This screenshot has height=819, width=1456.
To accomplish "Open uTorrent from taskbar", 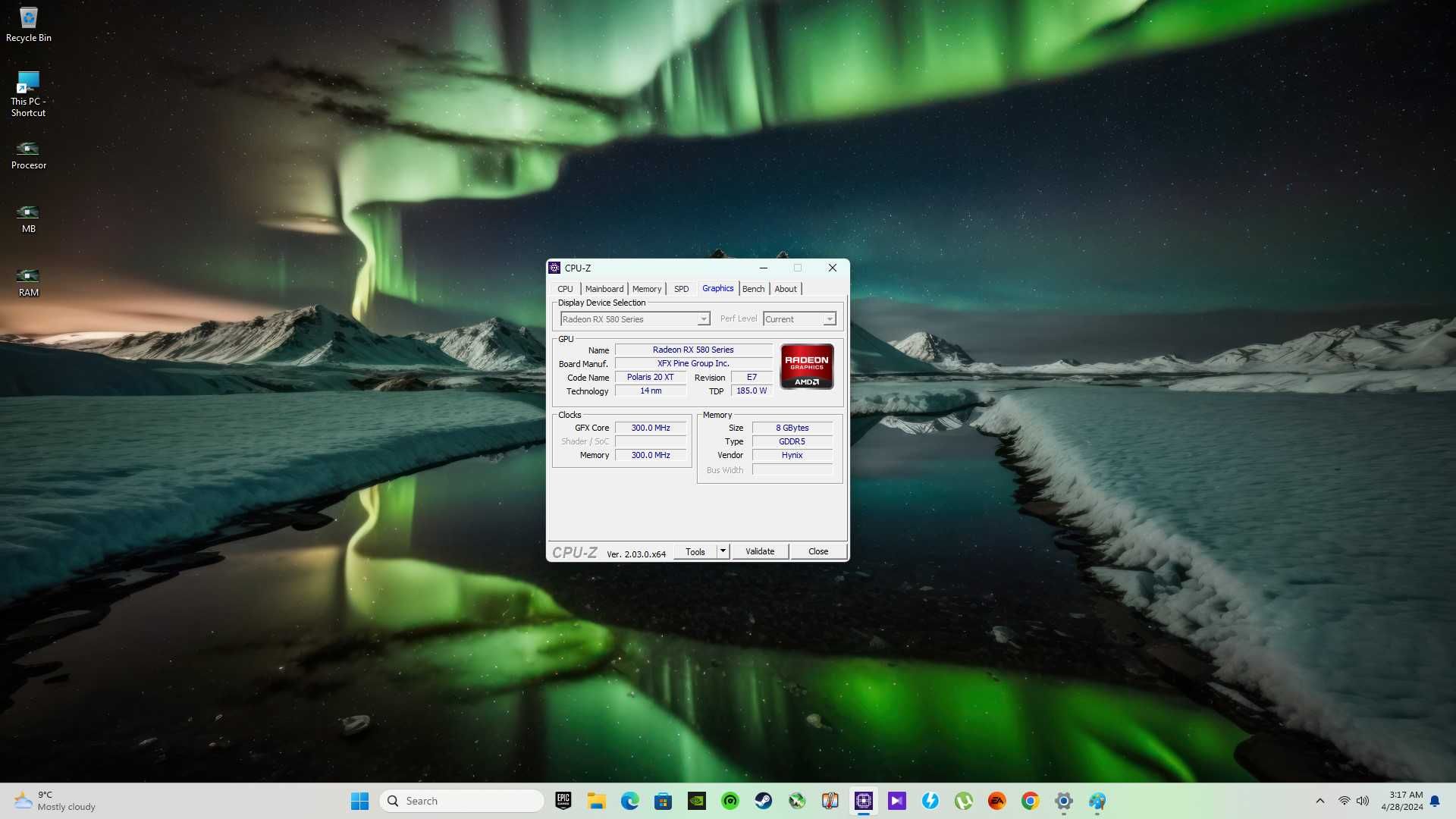I will pyautogui.click(x=963, y=801).
